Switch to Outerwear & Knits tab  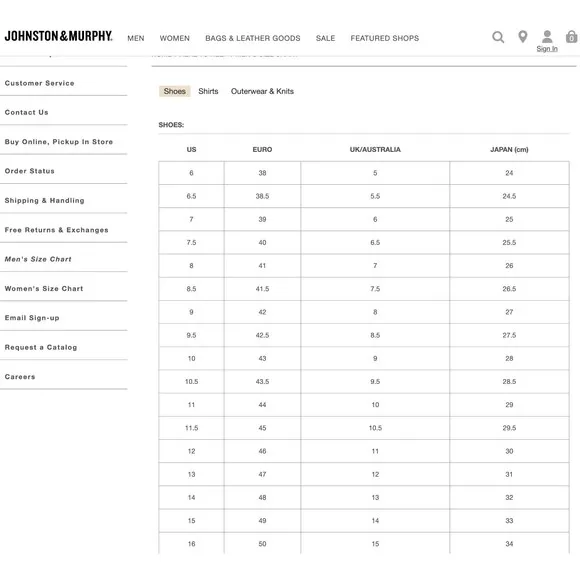pos(262,91)
